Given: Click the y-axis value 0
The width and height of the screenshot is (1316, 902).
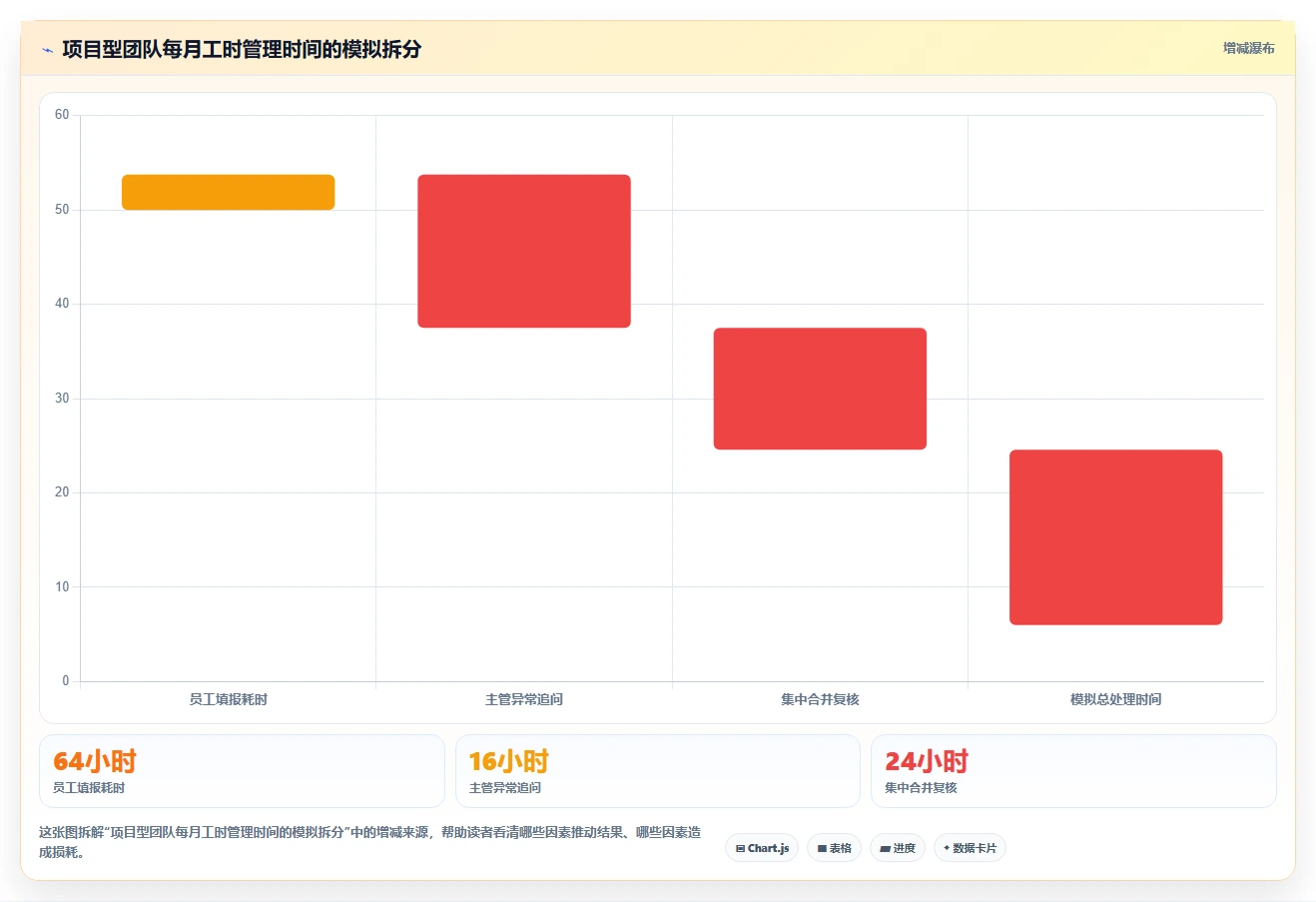Looking at the screenshot, I should coord(66,681).
